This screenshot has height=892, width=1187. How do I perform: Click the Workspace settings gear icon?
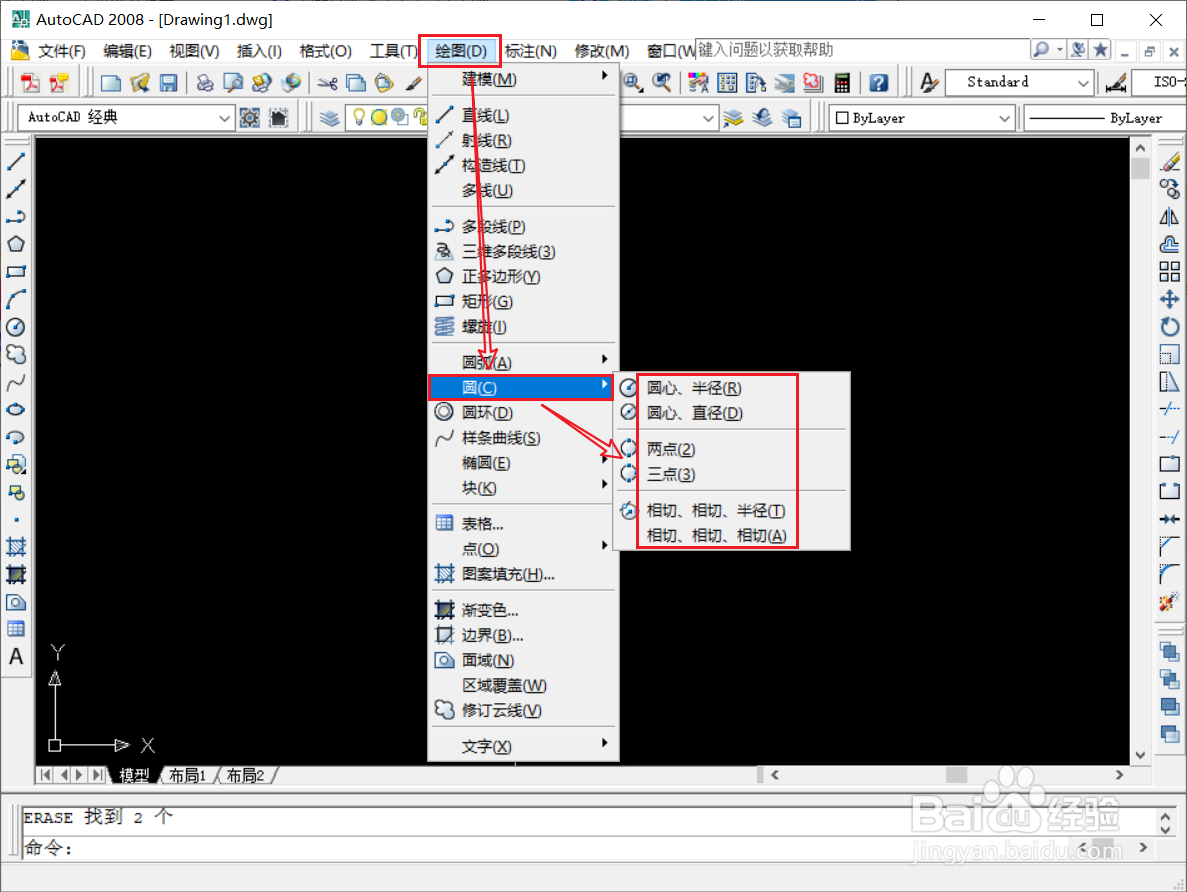(x=250, y=118)
